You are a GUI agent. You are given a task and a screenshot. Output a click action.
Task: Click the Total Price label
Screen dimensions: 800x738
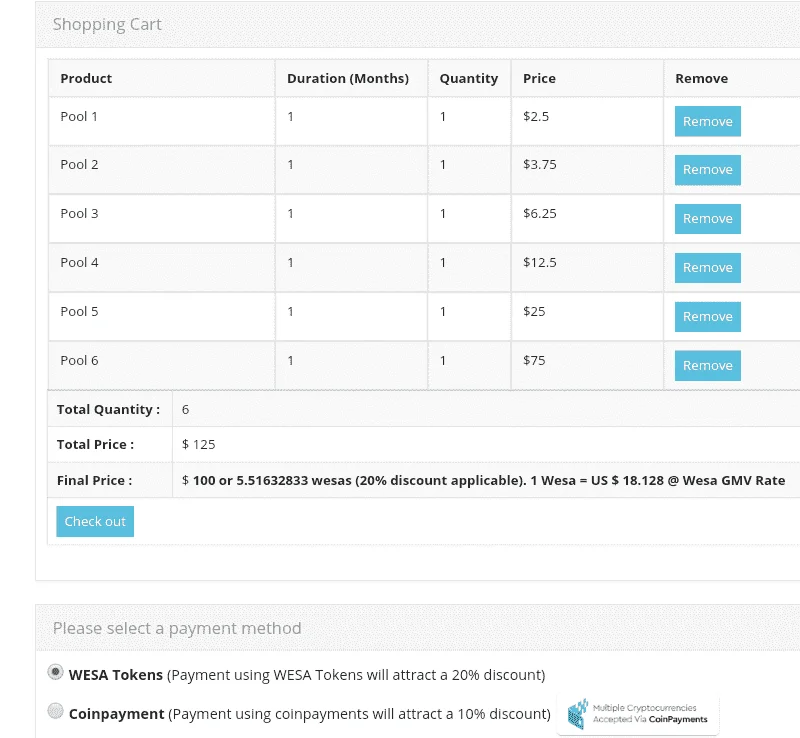point(95,445)
